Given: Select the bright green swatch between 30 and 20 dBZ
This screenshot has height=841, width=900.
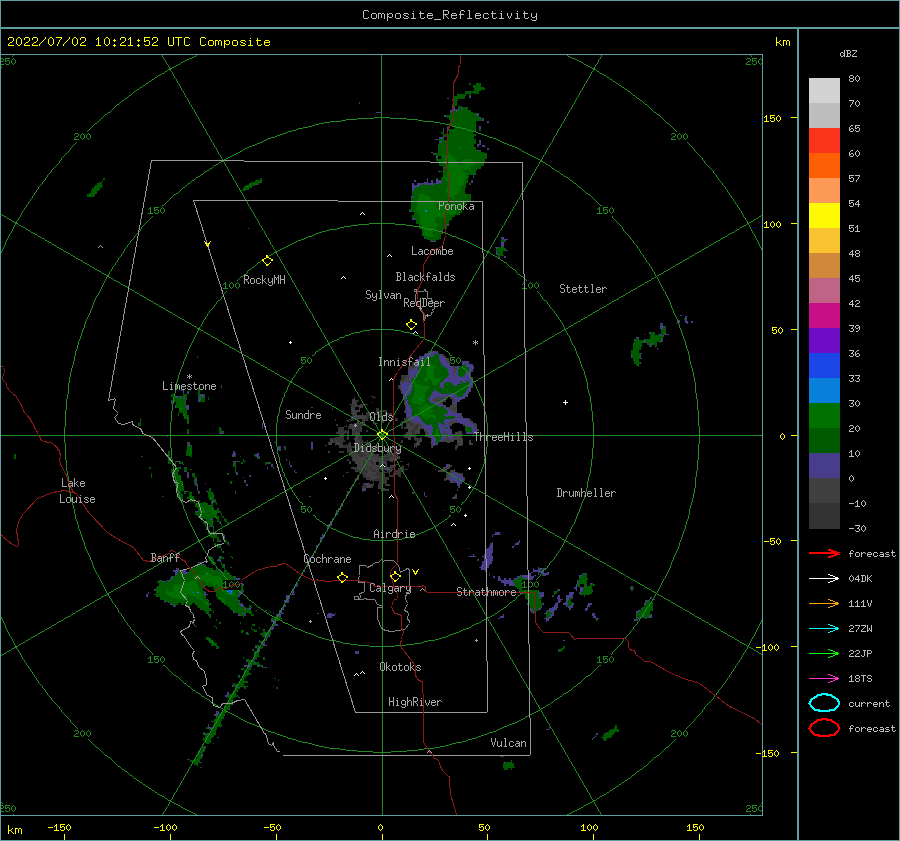Looking at the screenshot, I should [x=824, y=416].
